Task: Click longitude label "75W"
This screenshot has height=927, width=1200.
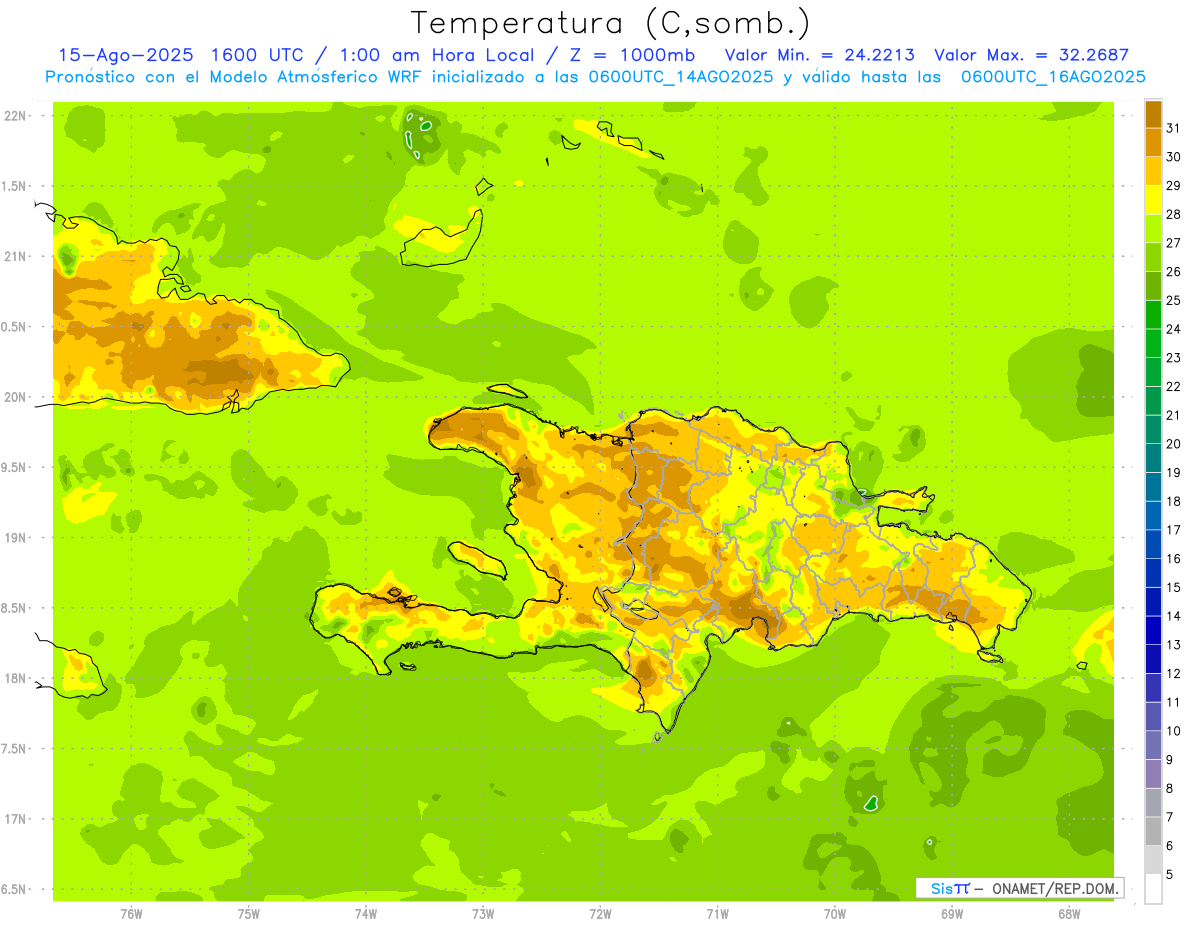Action: point(248,914)
